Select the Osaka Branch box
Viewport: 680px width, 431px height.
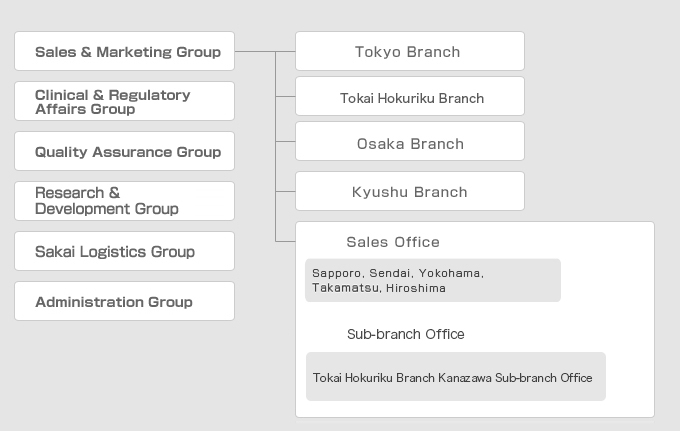(409, 144)
